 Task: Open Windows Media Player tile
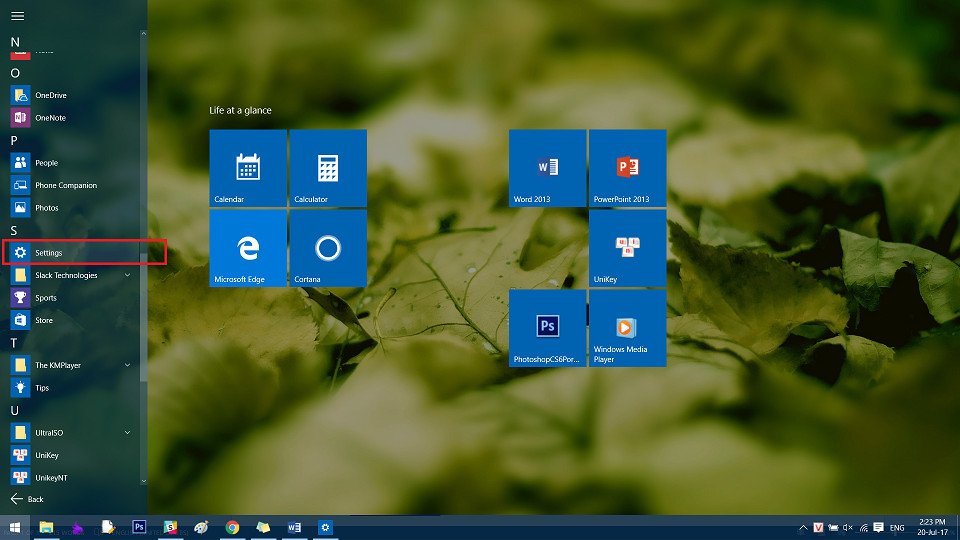(628, 328)
